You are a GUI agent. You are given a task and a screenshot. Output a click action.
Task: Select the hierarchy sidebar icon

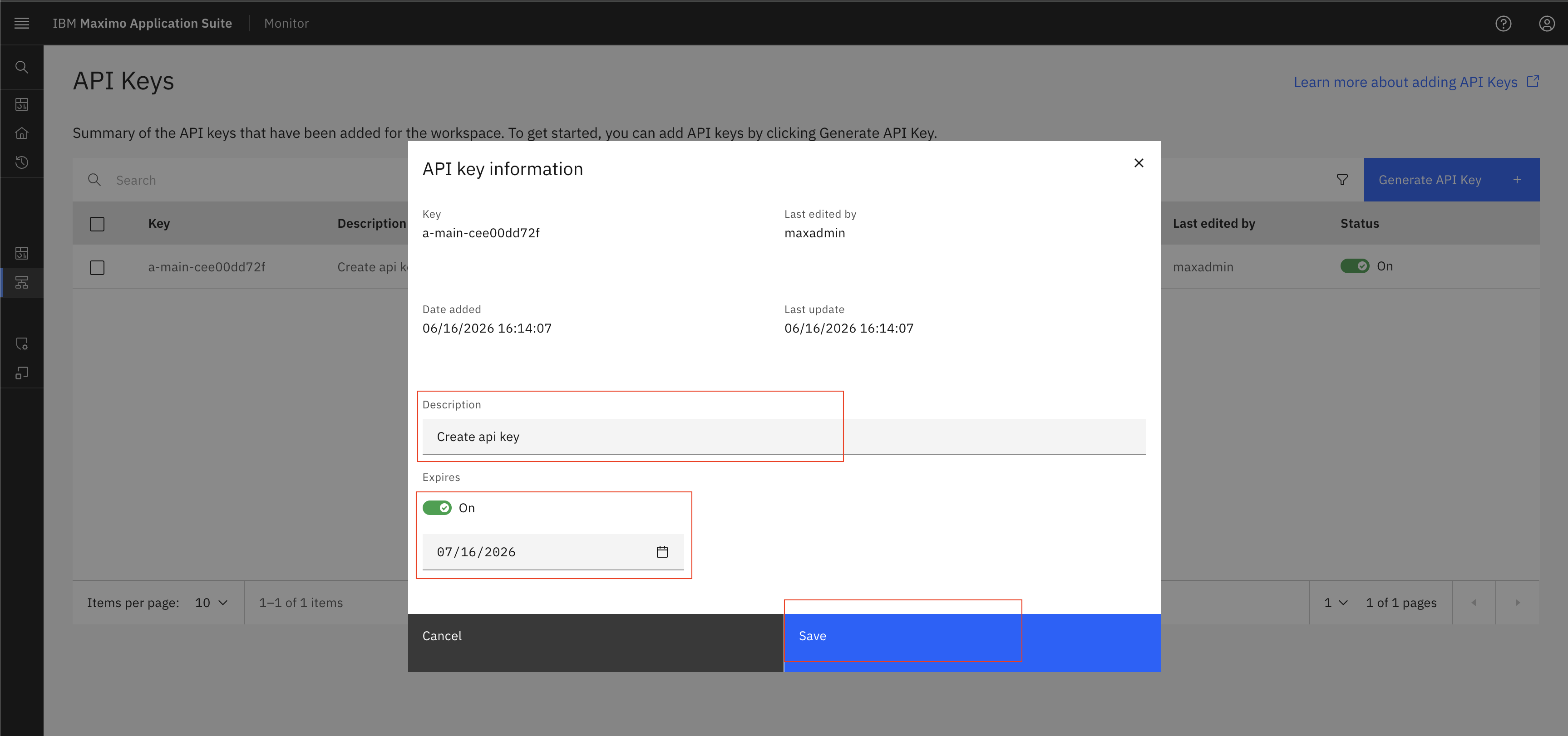click(22, 282)
